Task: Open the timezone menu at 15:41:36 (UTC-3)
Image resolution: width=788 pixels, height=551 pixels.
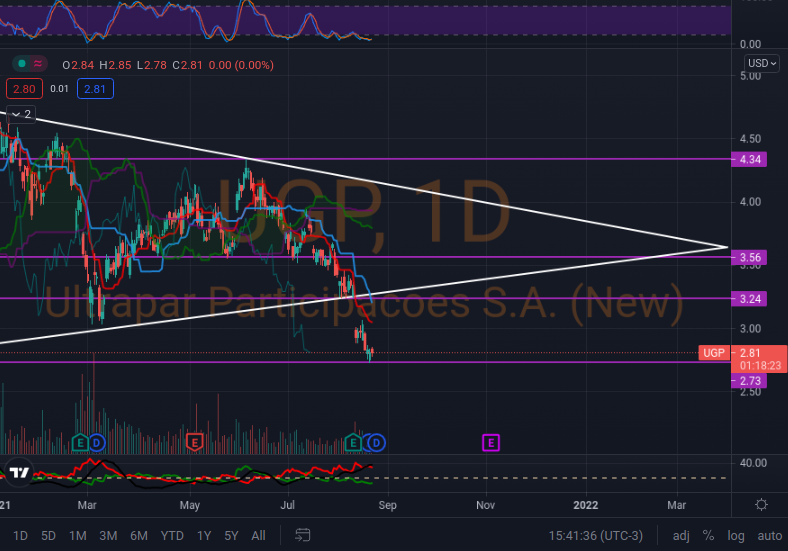Action: click(x=596, y=536)
